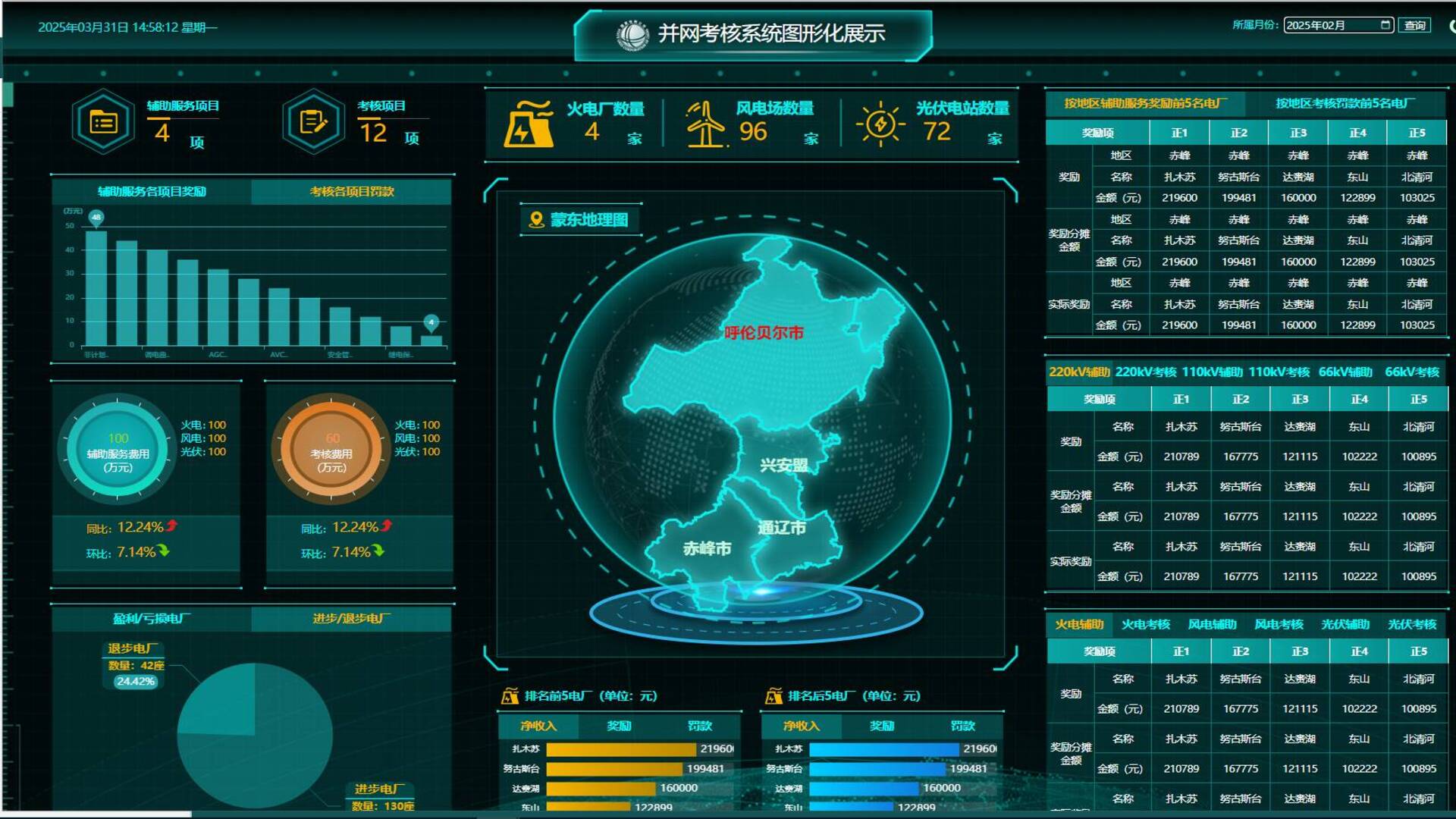
Task: Switch to 风电辅助 tab
Action: (1212, 625)
